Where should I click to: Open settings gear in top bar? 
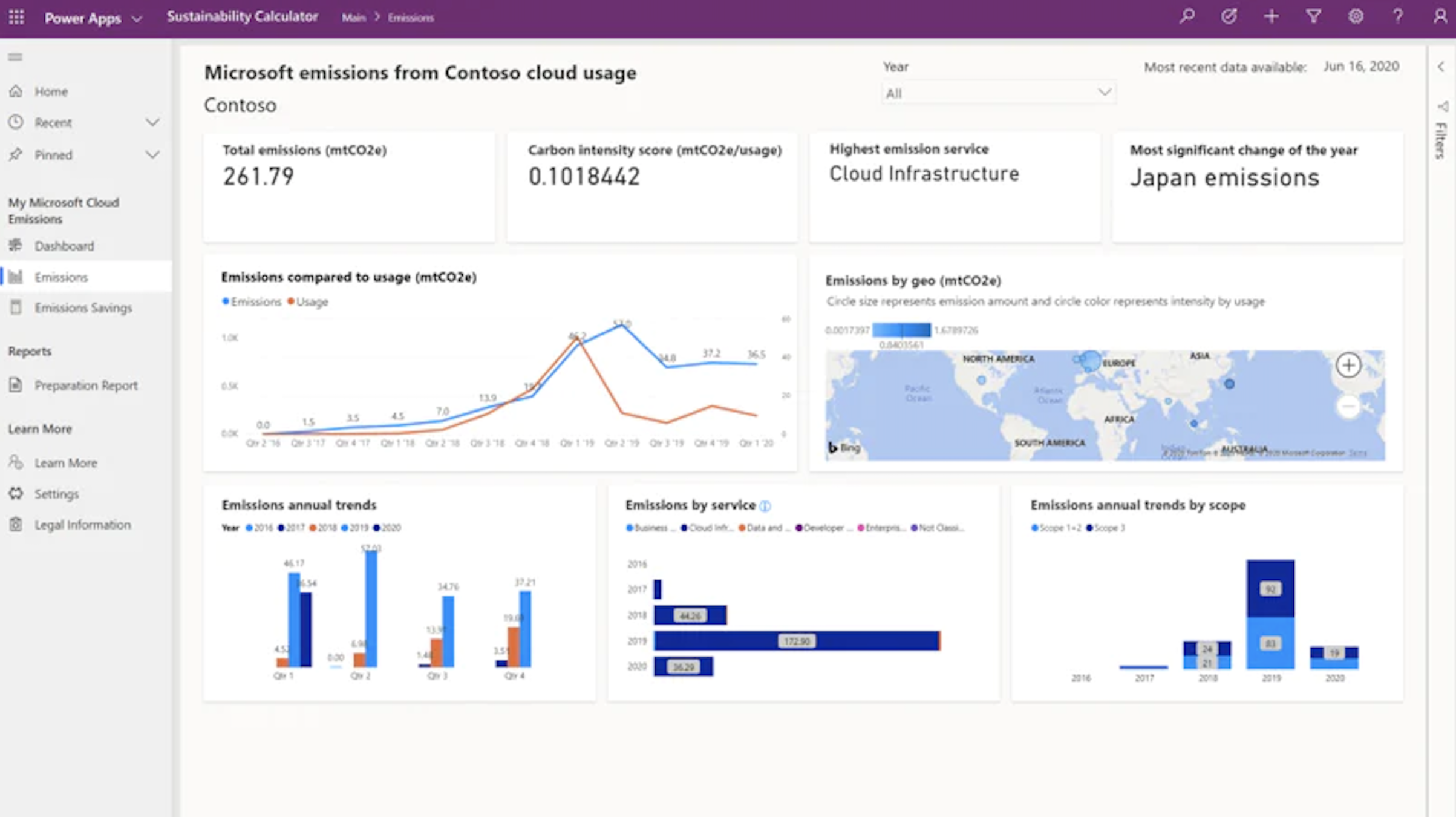pos(1356,16)
